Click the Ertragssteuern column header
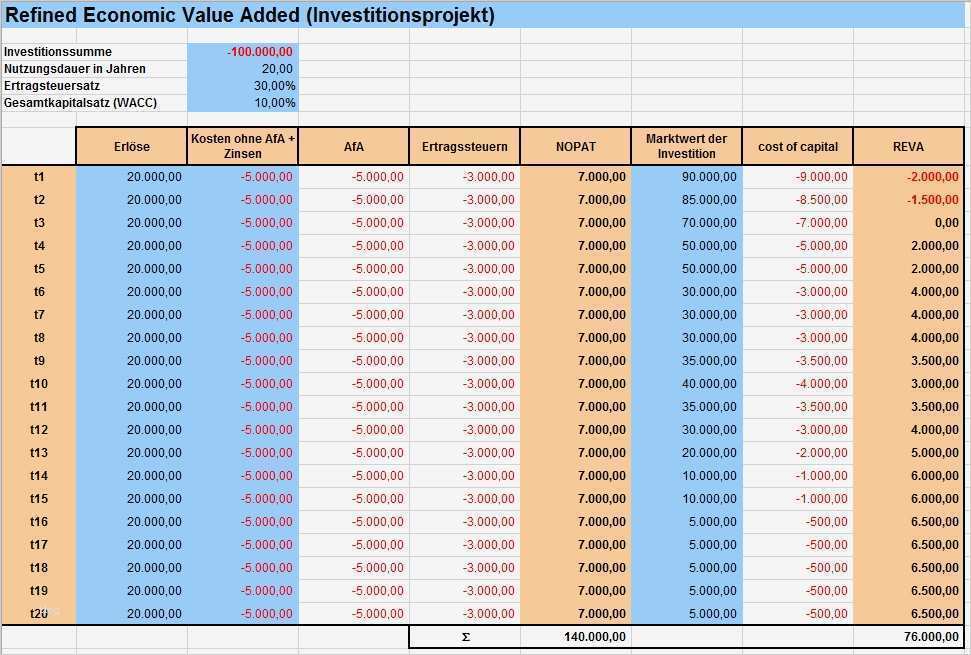 464,145
